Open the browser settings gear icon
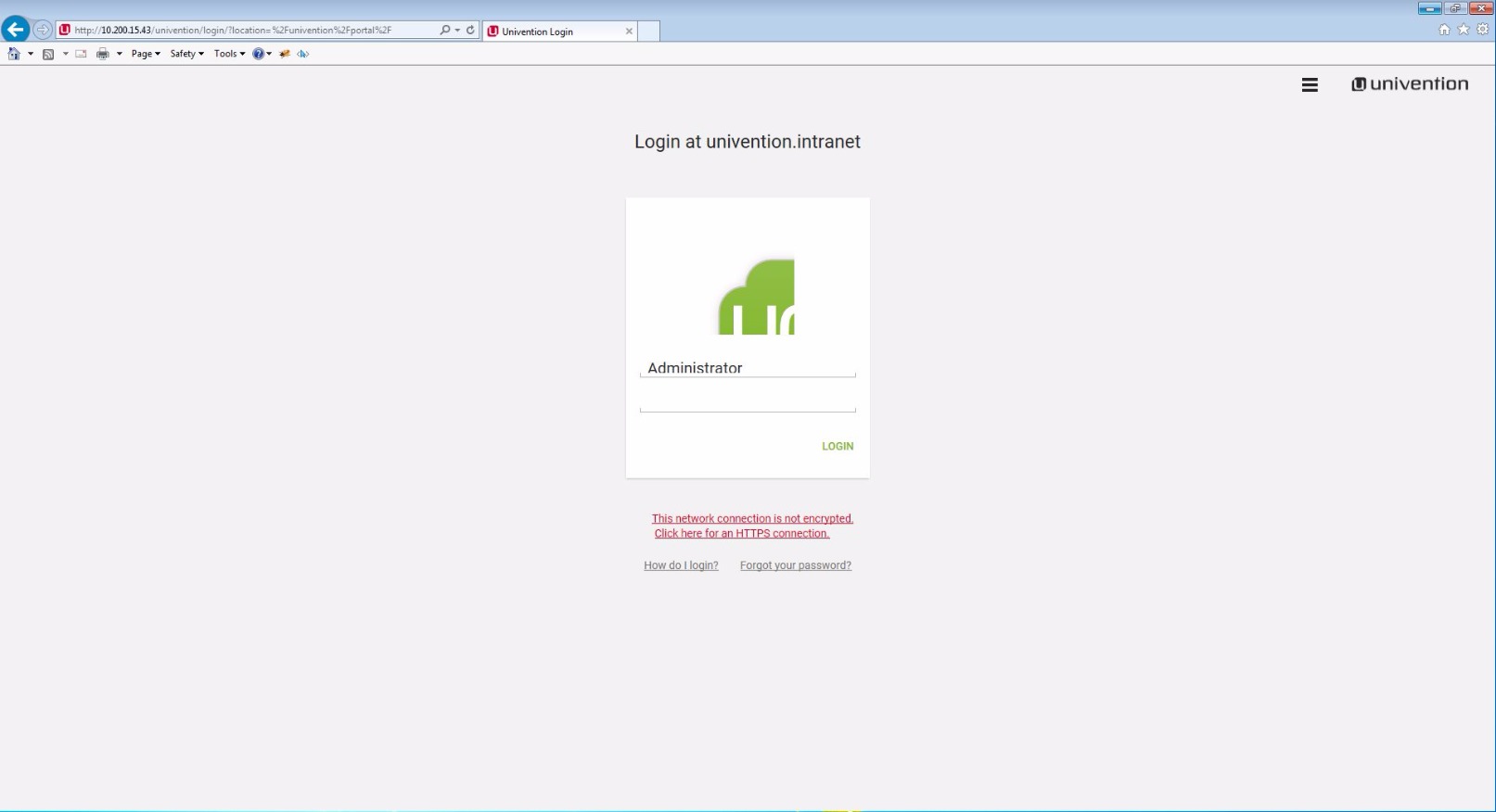The height and width of the screenshot is (812, 1496). [x=1482, y=30]
